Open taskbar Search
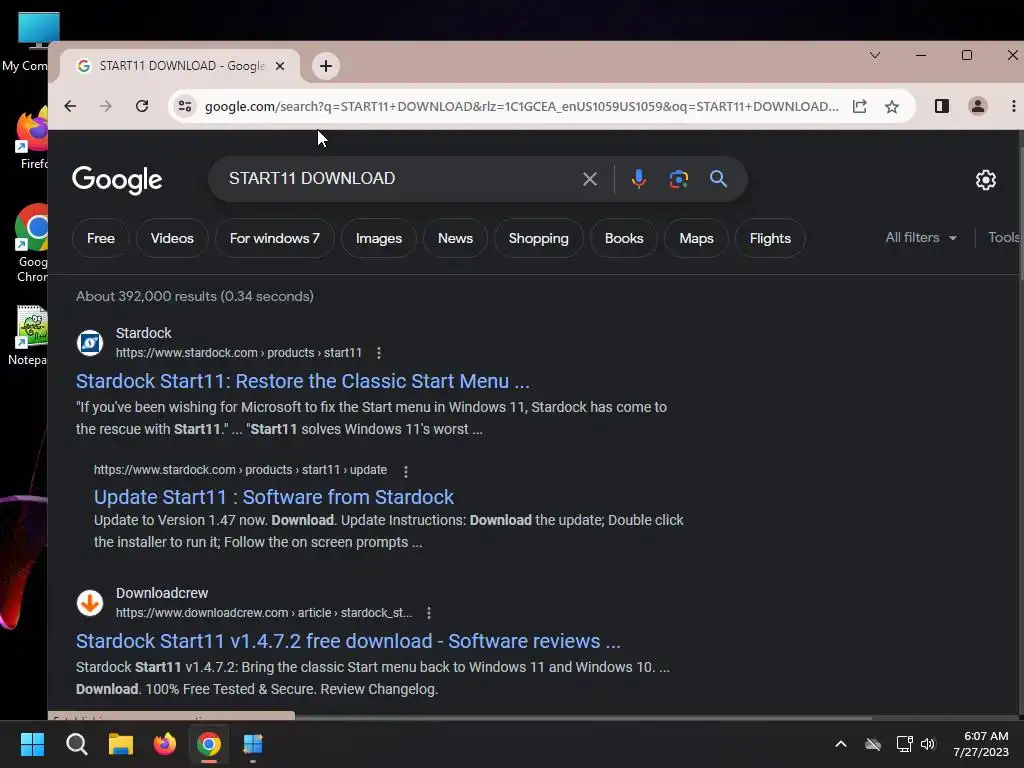Image resolution: width=1024 pixels, height=768 pixels. point(76,744)
